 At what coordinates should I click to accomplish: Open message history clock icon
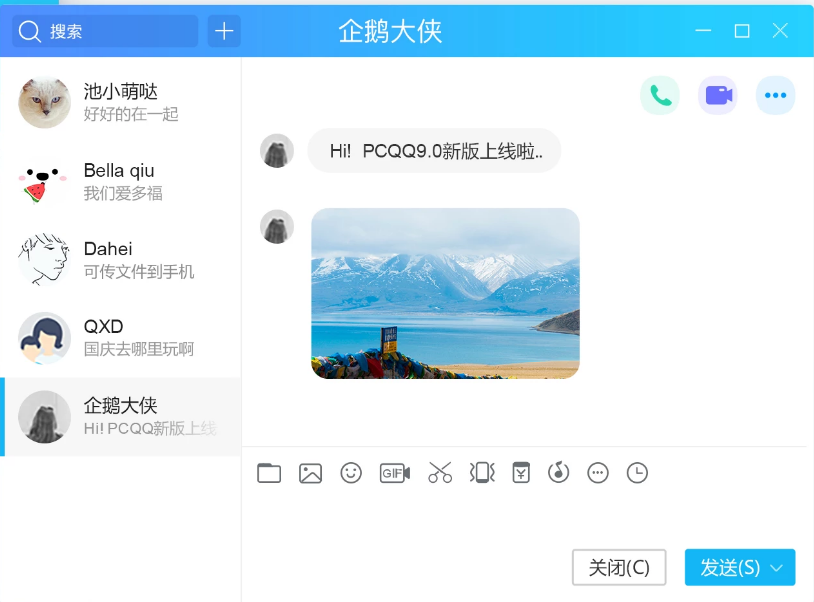click(637, 473)
